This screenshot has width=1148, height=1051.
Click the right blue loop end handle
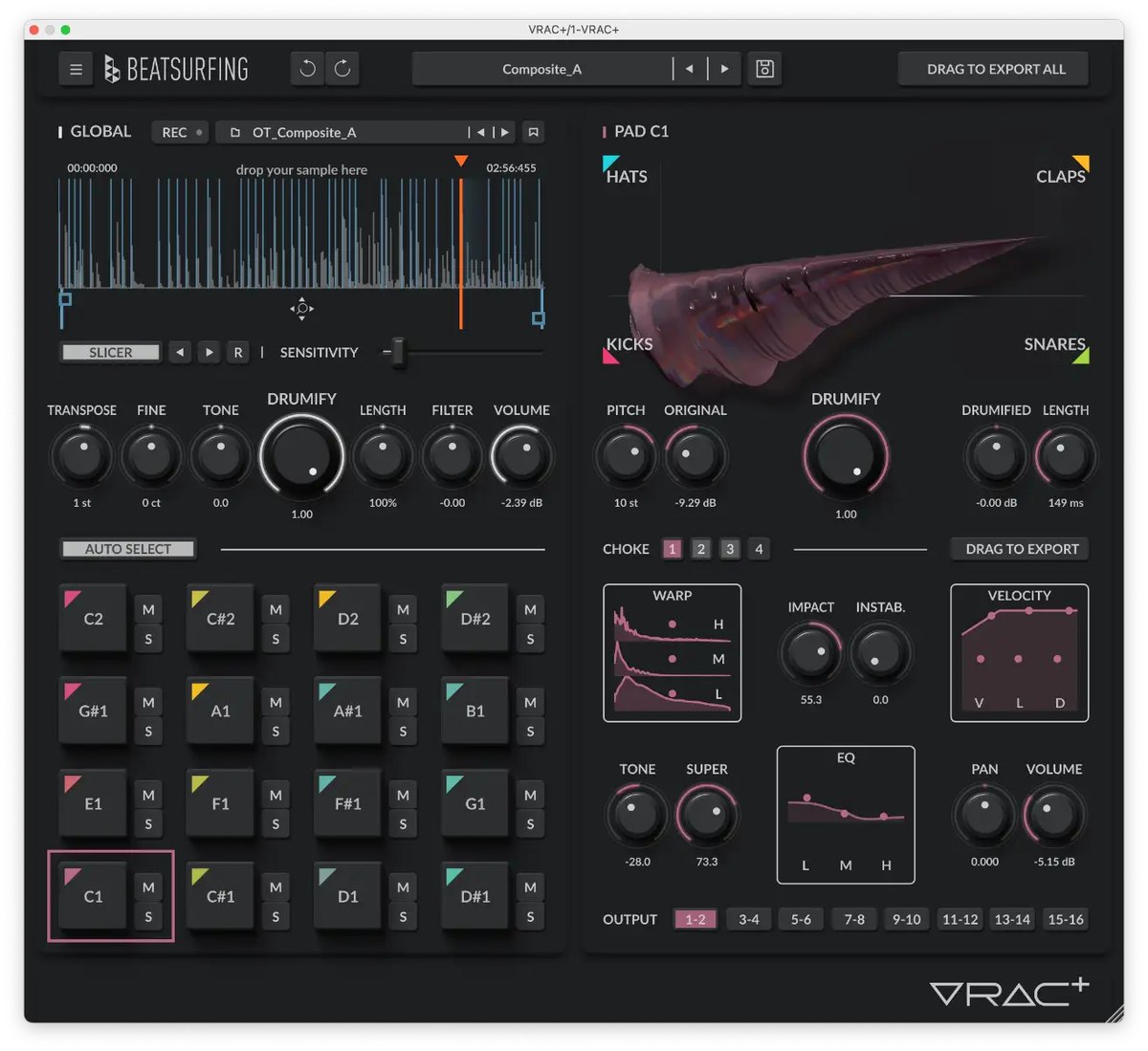click(539, 317)
